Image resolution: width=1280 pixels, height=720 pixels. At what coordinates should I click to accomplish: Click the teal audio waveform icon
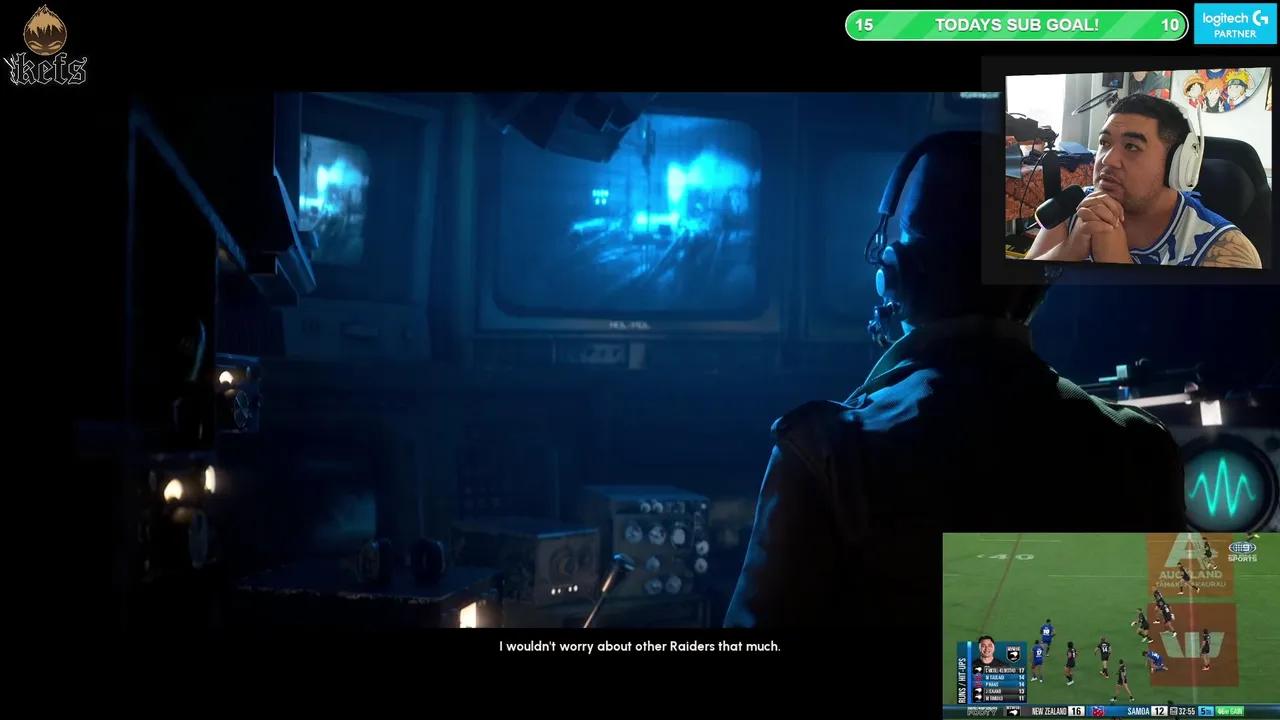1220,489
